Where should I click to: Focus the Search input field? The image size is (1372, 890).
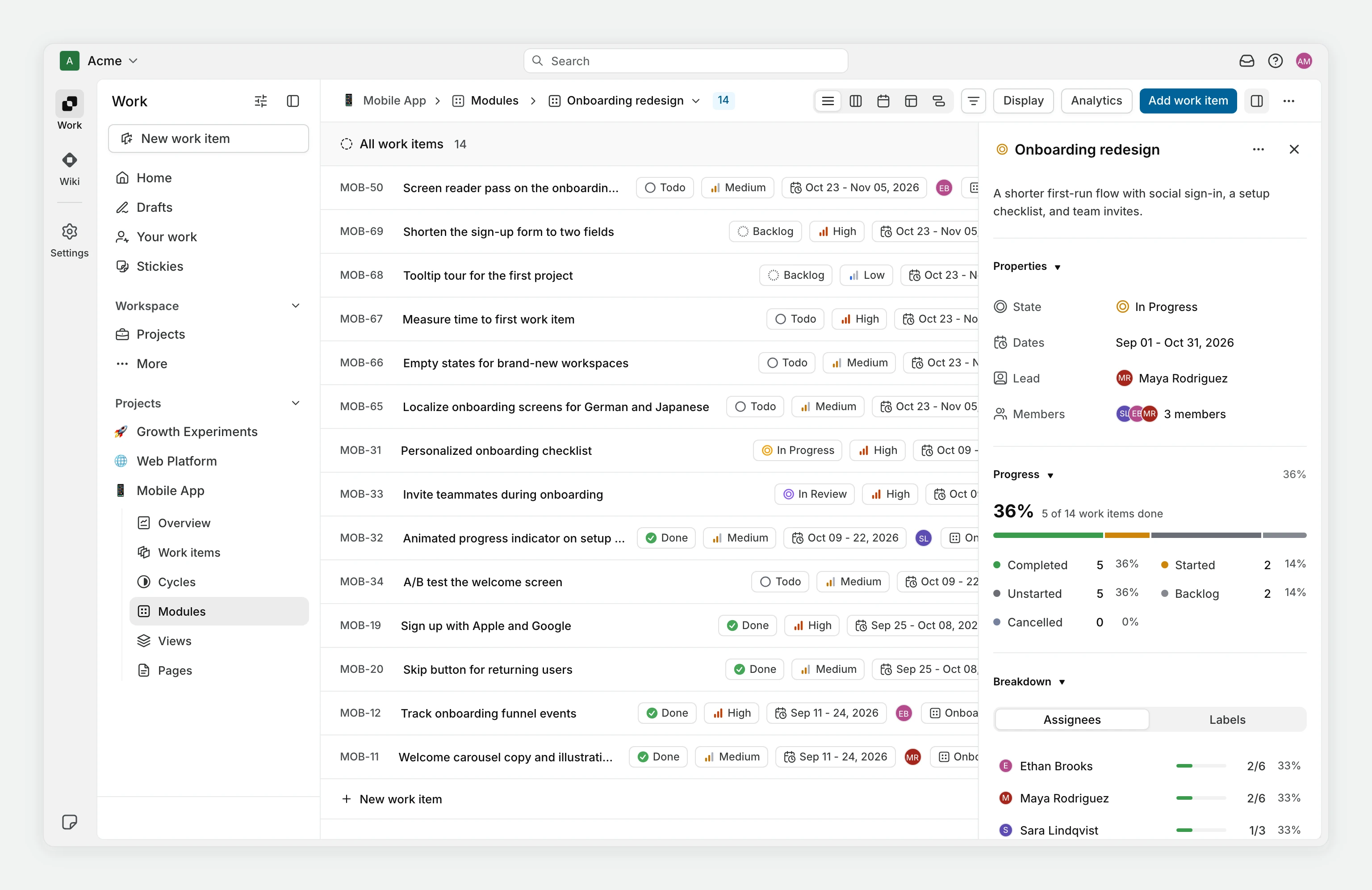click(x=686, y=61)
